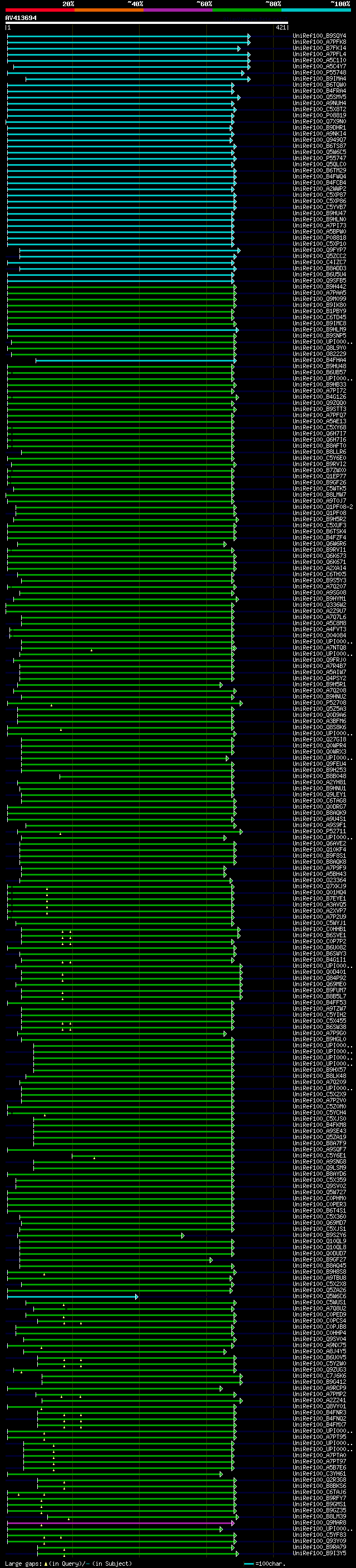Open hit UniRef100_A7PFK8
The height and width of the screenshot is (1568, 356).
(319, 42)
